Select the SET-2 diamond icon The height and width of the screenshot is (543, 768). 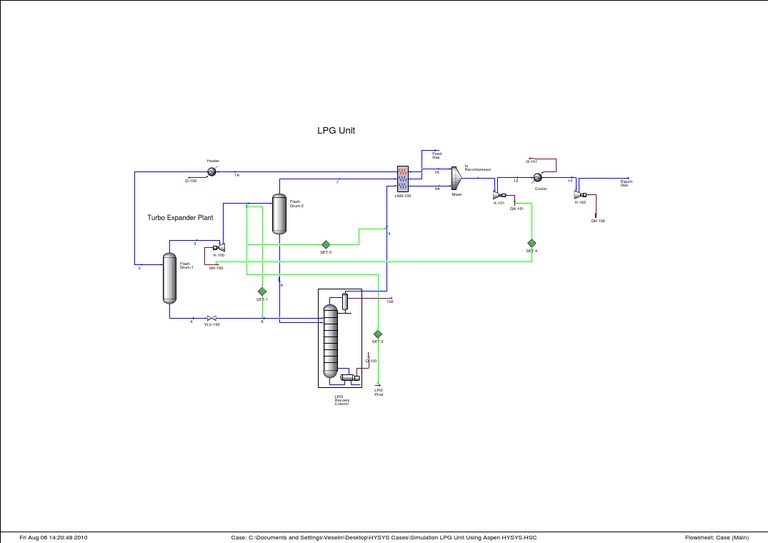click(378, 334)
